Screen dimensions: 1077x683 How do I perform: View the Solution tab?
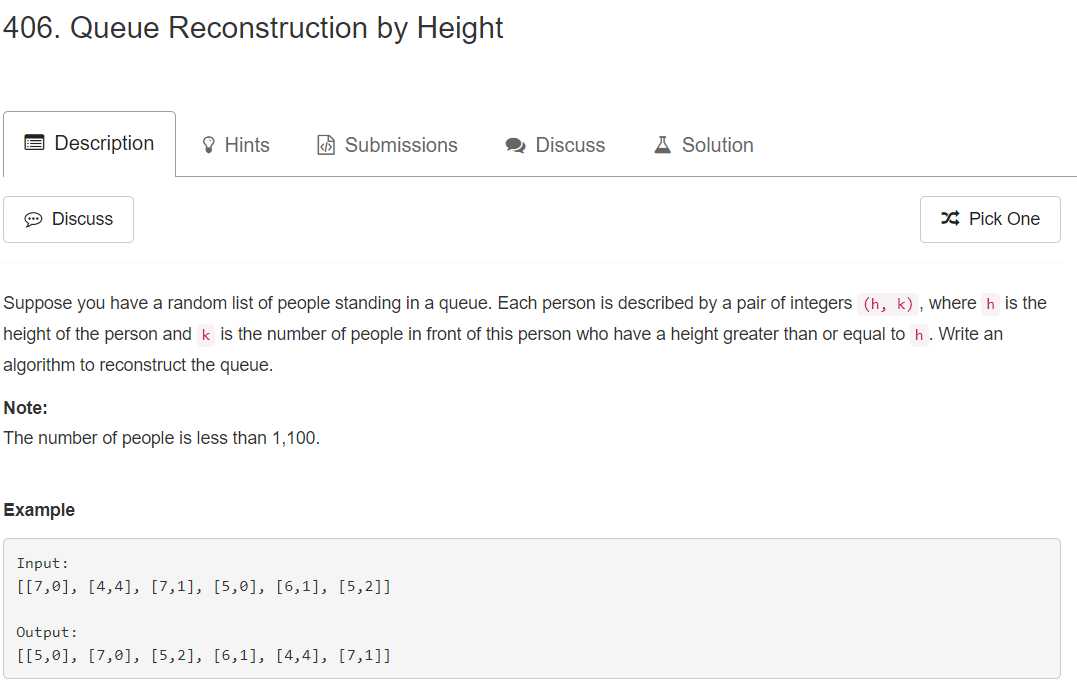[703, 145]
